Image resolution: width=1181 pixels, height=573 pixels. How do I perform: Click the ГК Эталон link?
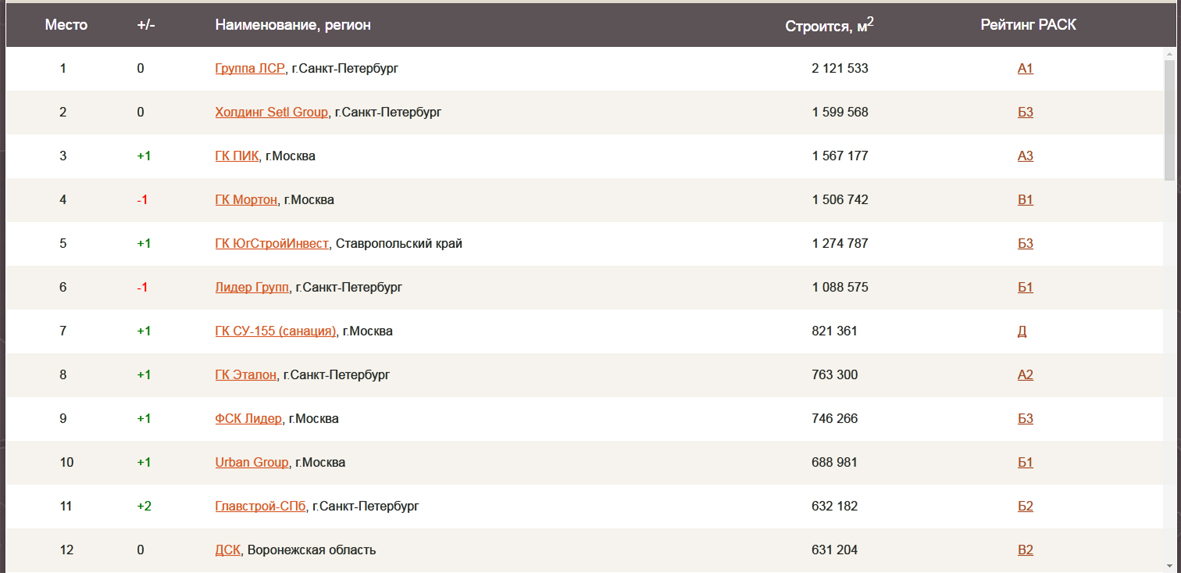(x=245, y=375)
